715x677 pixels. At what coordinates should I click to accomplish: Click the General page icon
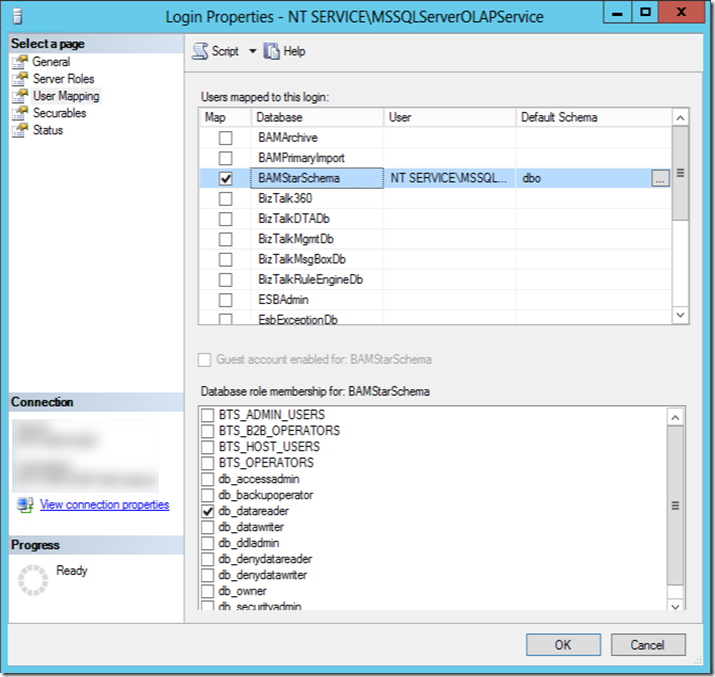pyautogui.click(x=20, y=62)
